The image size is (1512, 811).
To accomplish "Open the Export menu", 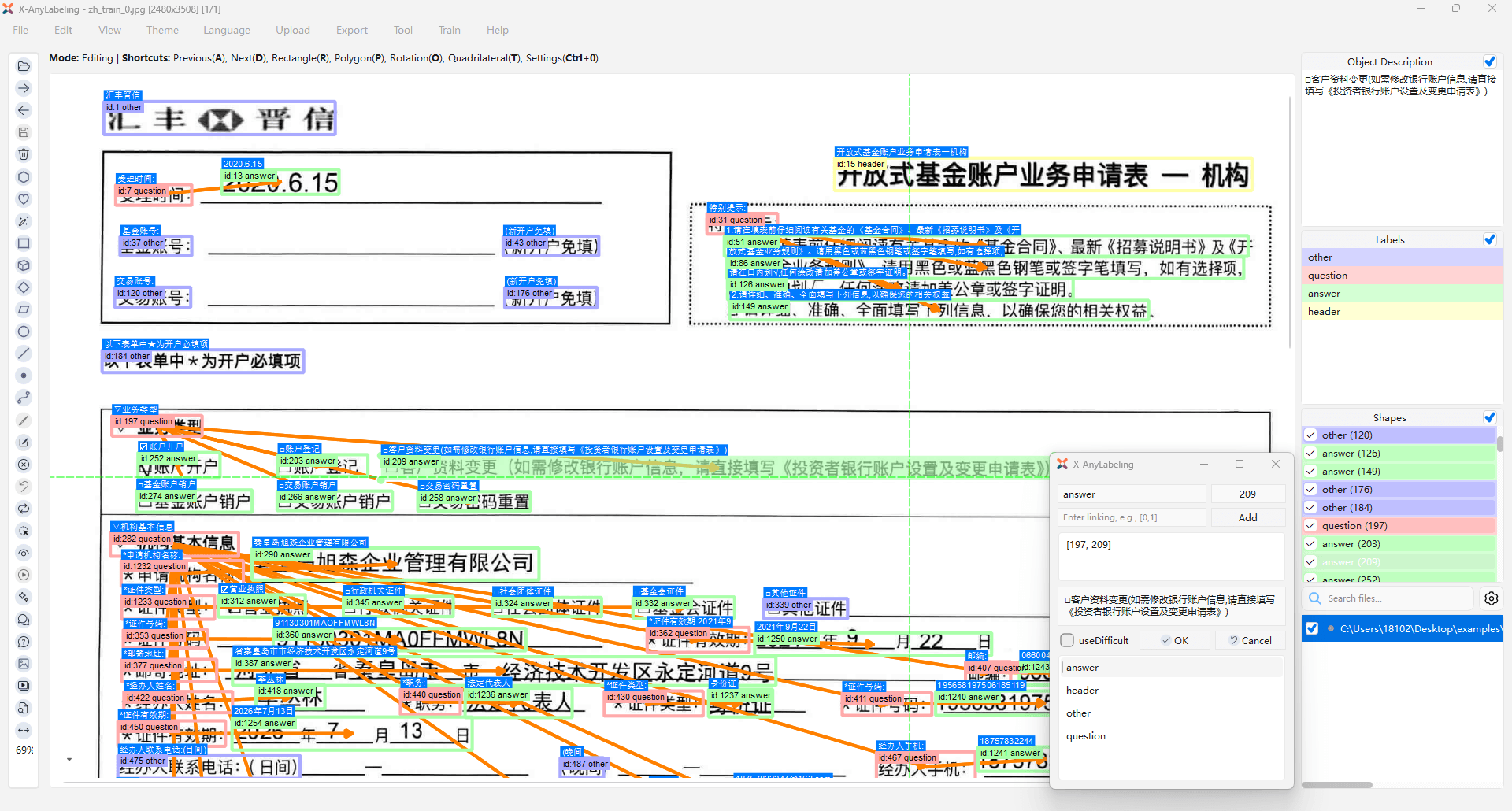I will (x=352, y=30).
